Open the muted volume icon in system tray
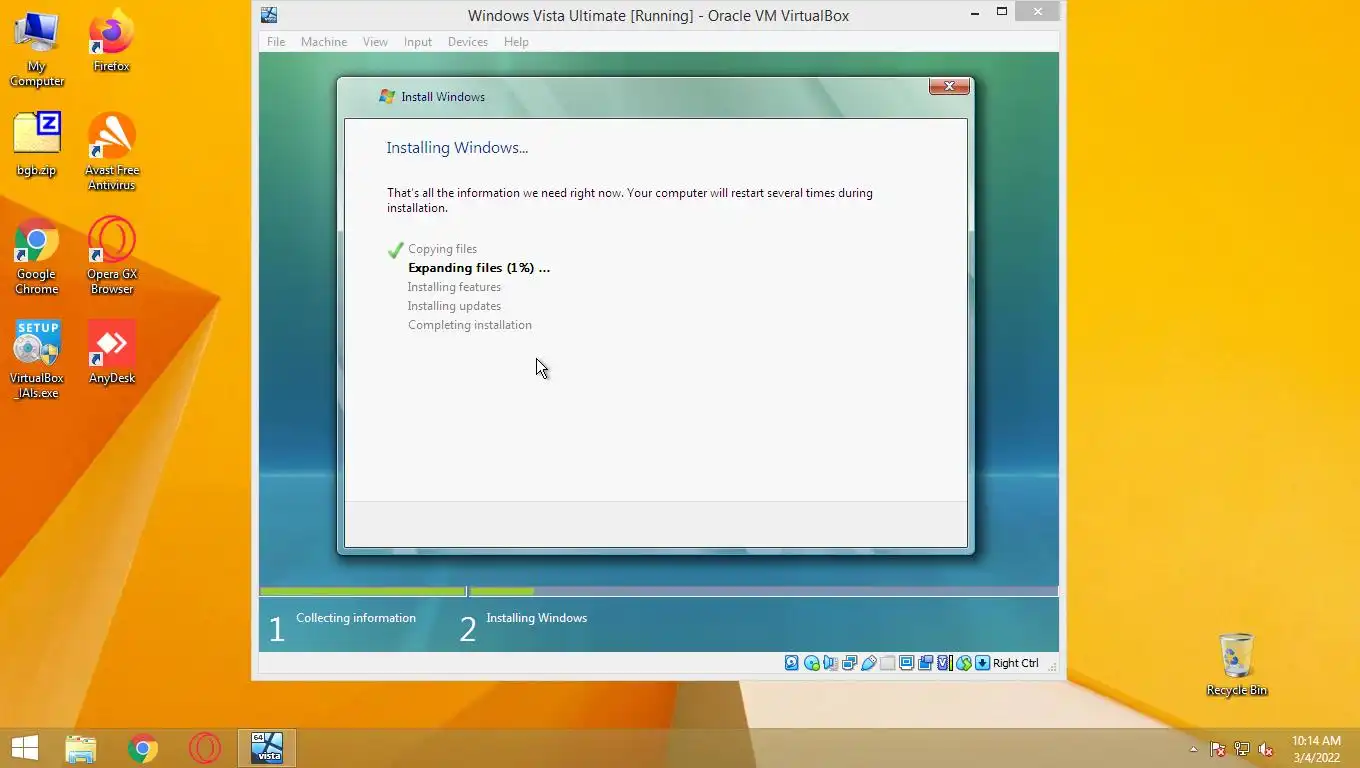This screenshot has height=768, width=1360. coord(1266,749)
